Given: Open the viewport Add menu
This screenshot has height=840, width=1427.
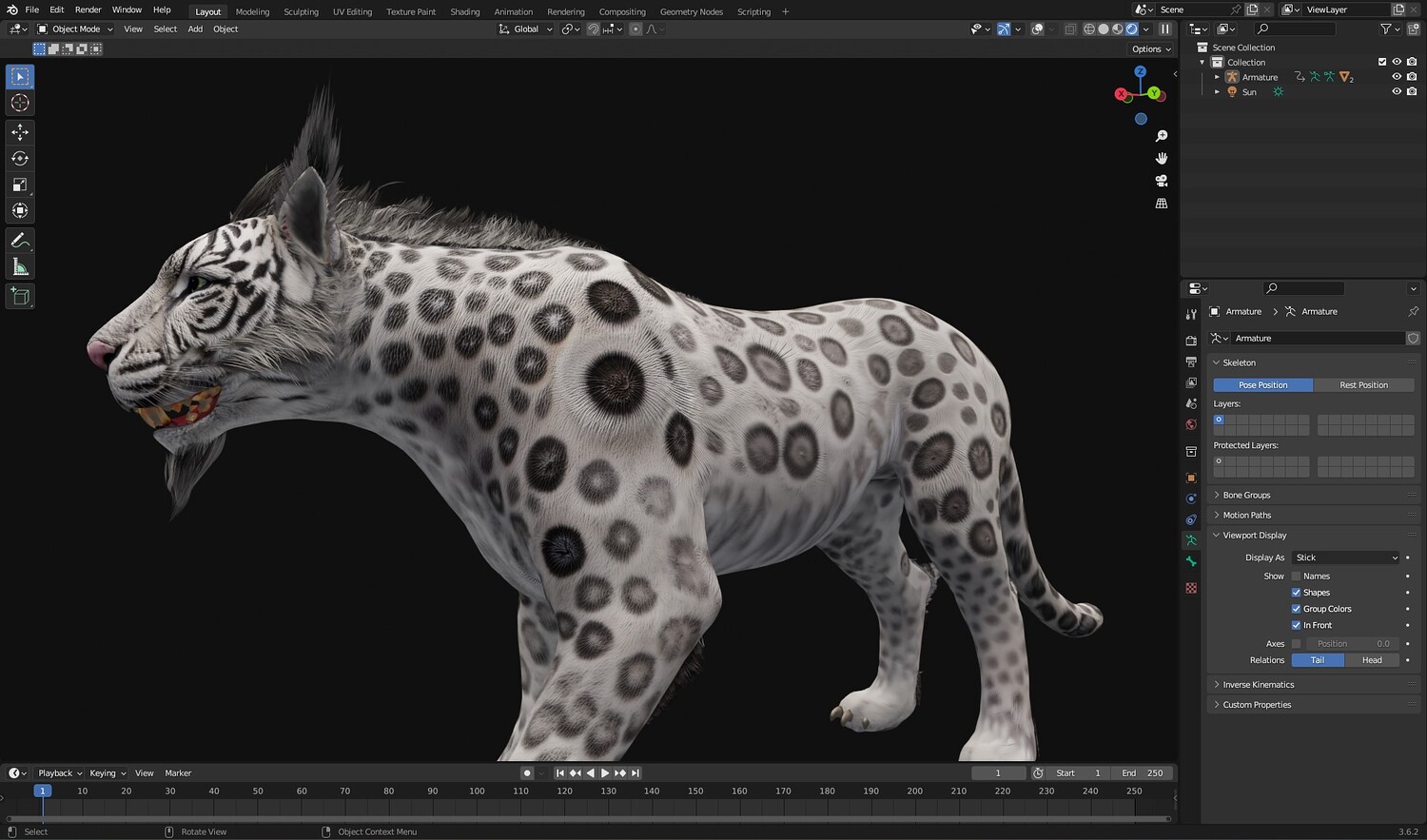Looking at the screenshot, I should click(195, 29).
